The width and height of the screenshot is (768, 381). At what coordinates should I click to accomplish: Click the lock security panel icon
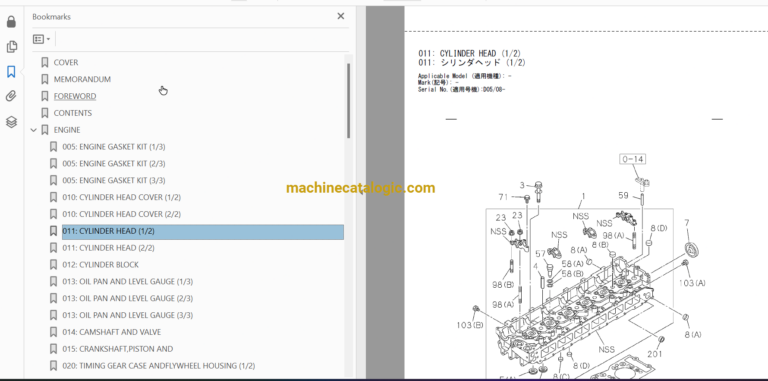point(11,22)
